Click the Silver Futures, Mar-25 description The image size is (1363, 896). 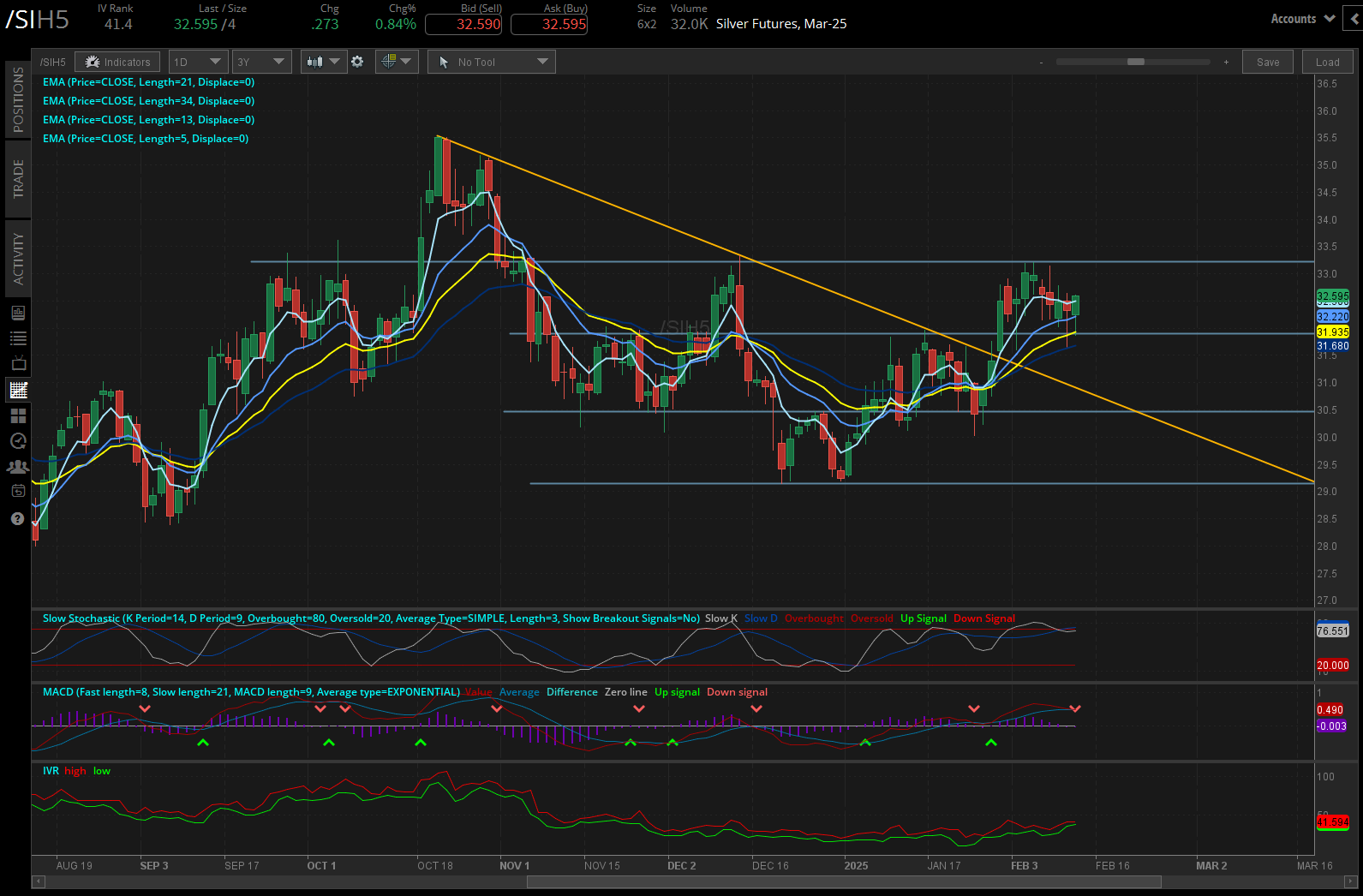[x=781, y=24]
